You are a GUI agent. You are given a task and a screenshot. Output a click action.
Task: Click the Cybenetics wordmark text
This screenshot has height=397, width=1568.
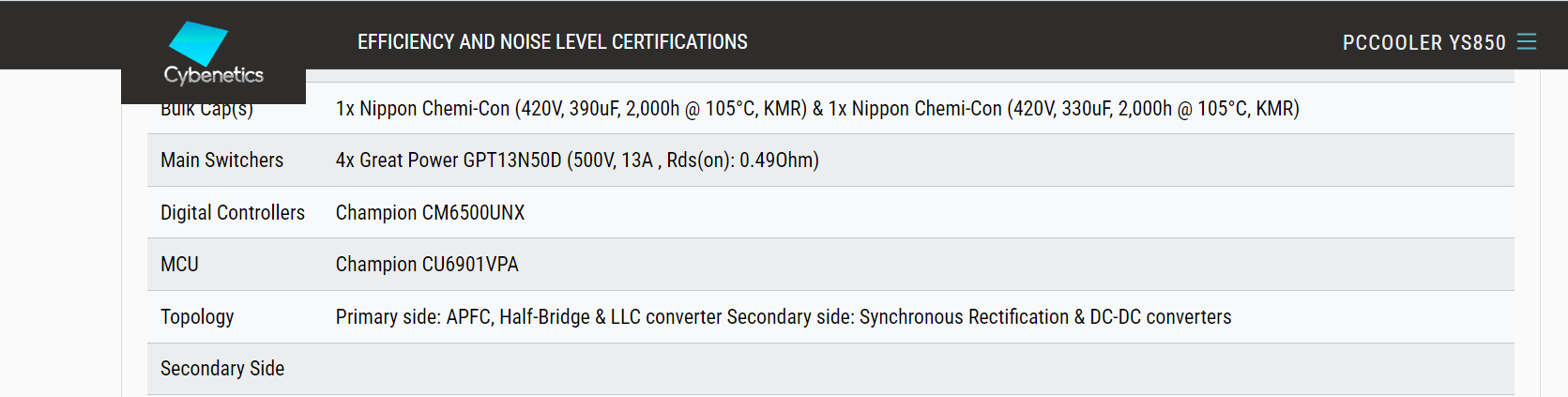[214, 75]
